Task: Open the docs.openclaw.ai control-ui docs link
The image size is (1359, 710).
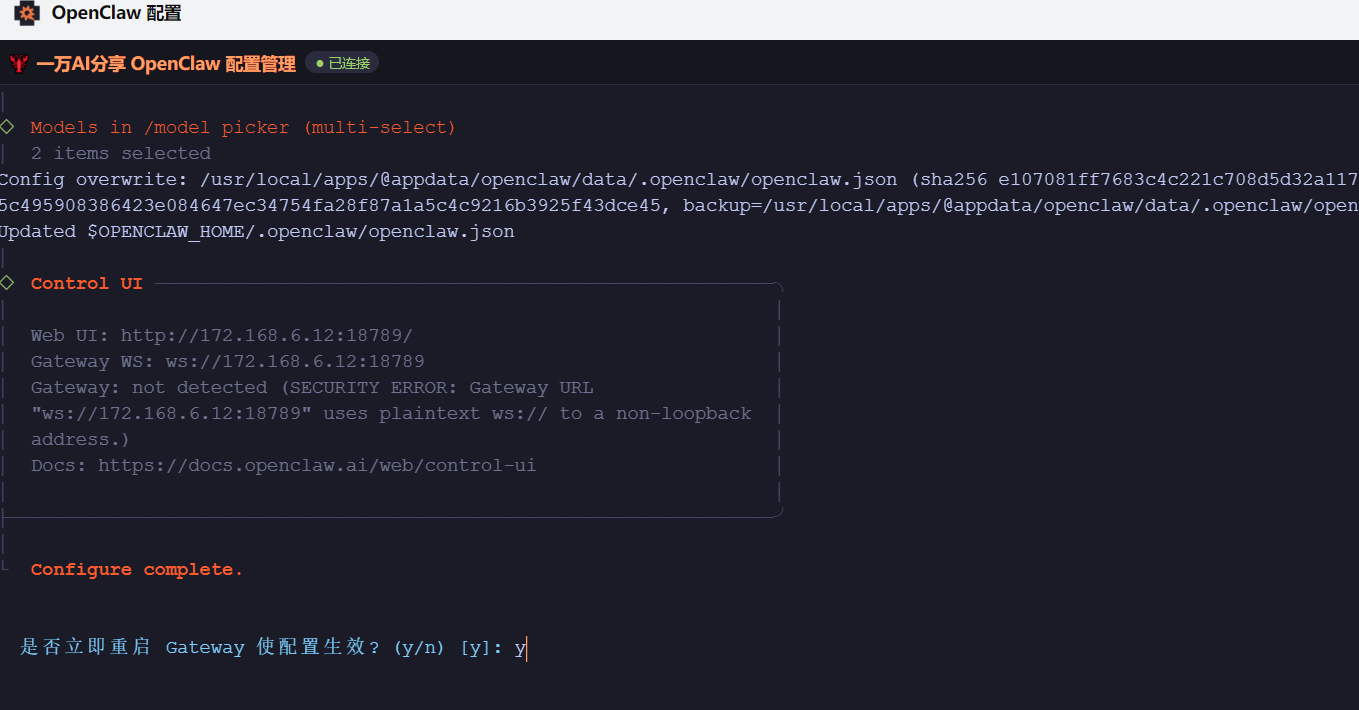Action: (317, 465)
